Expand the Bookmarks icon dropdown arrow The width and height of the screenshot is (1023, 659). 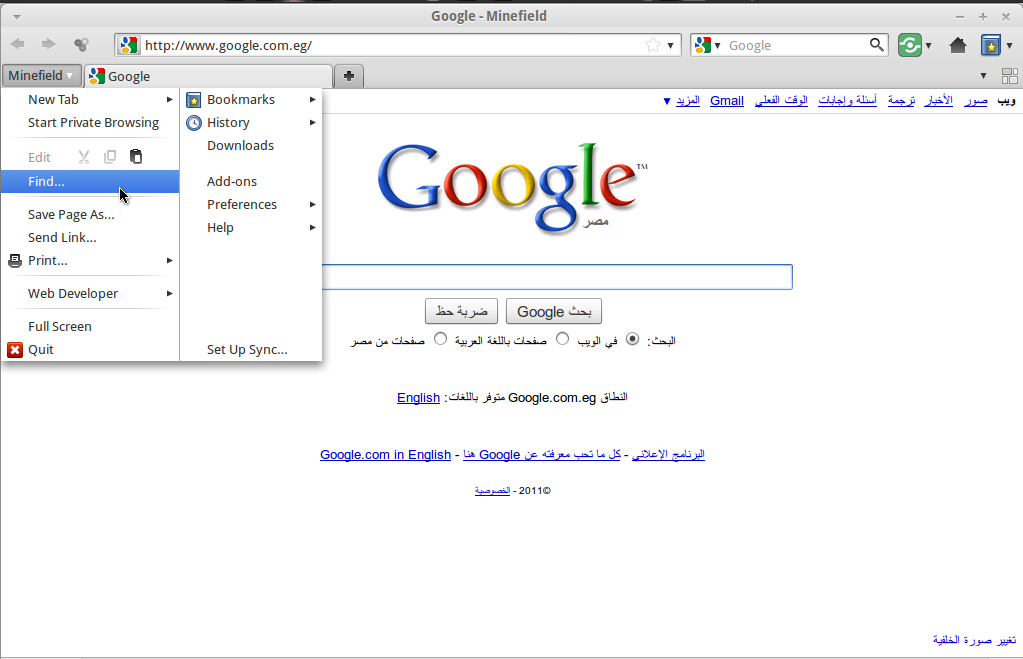pos(1009,46)
